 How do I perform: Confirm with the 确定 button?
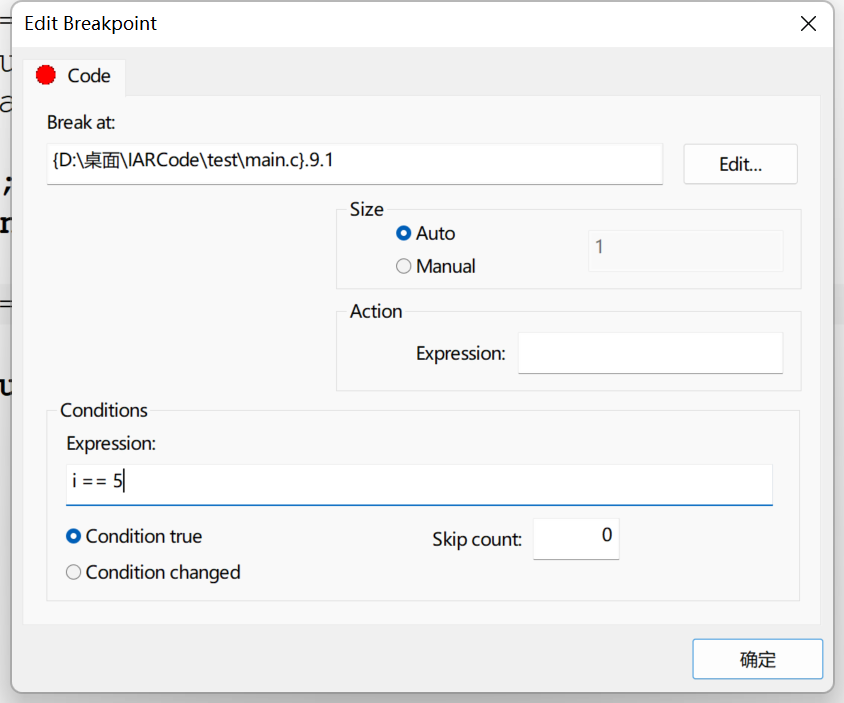coord(757,659)
